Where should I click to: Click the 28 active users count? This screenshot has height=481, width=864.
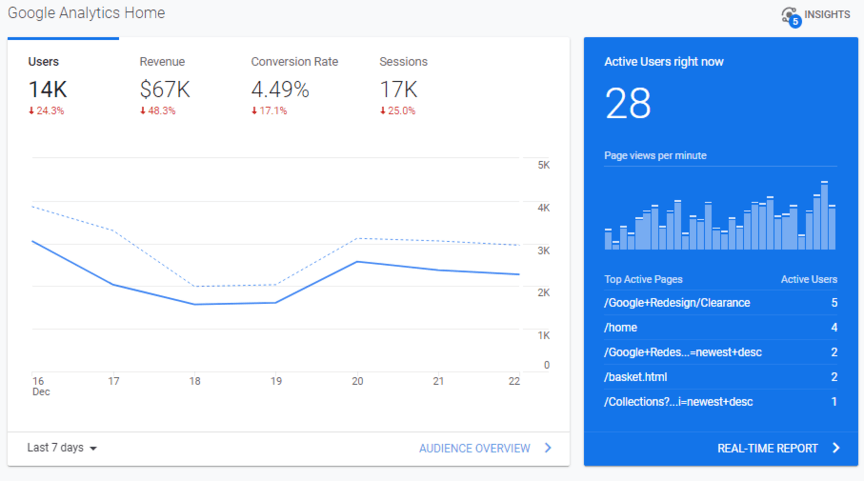tap(628, 103)
